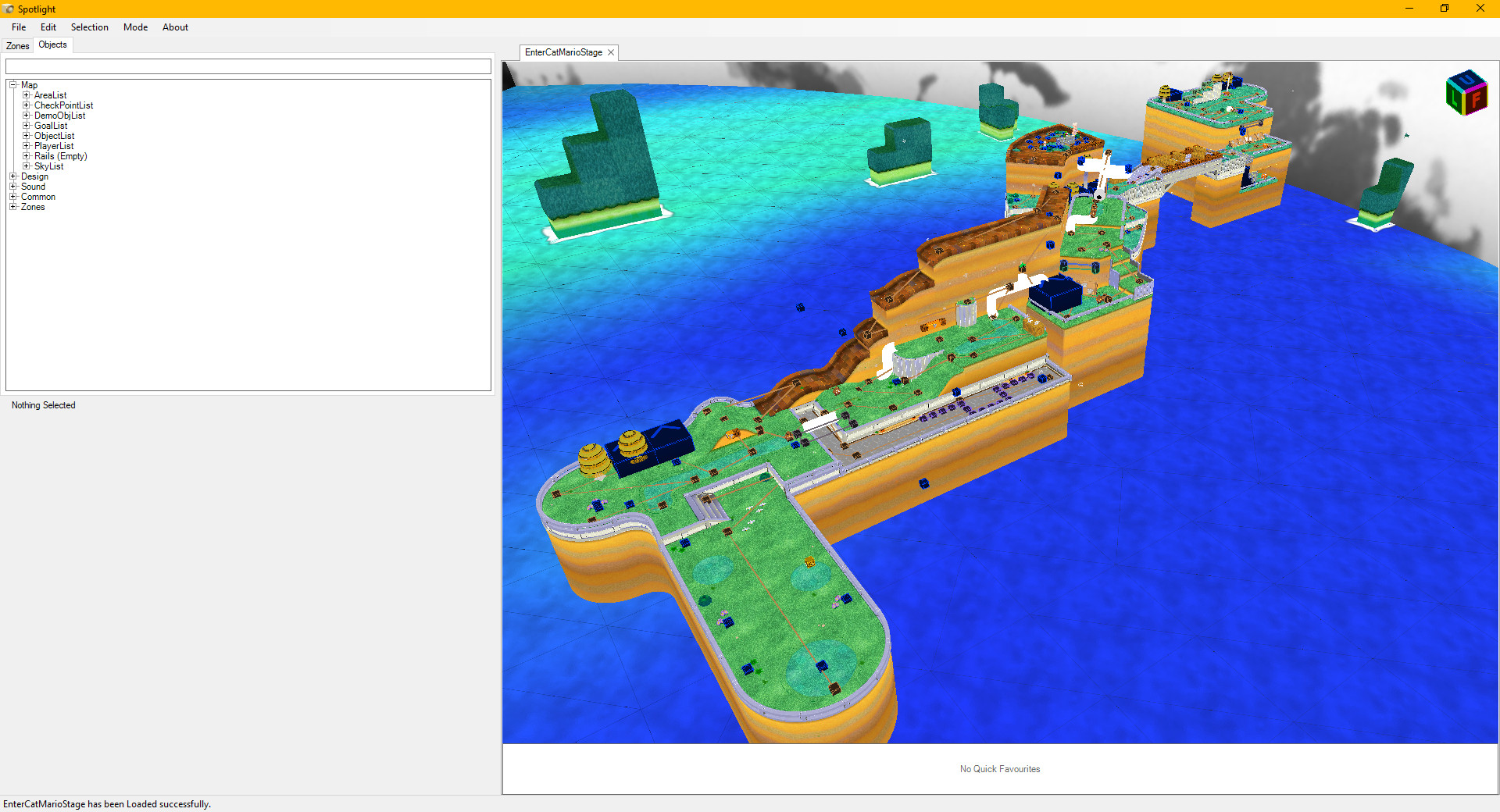1500x812 pixels.
Task: Collapse the Map root node
Action: click(x=13, y=84)
